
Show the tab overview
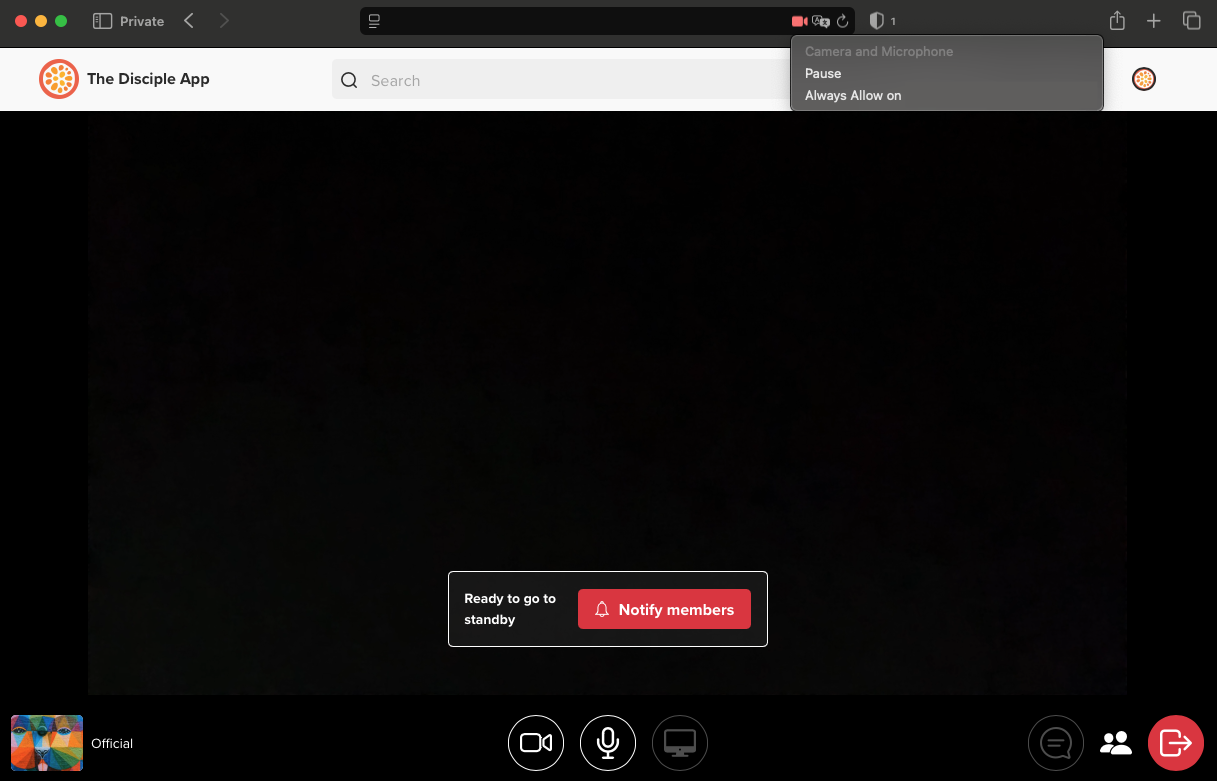point(1191,20)
